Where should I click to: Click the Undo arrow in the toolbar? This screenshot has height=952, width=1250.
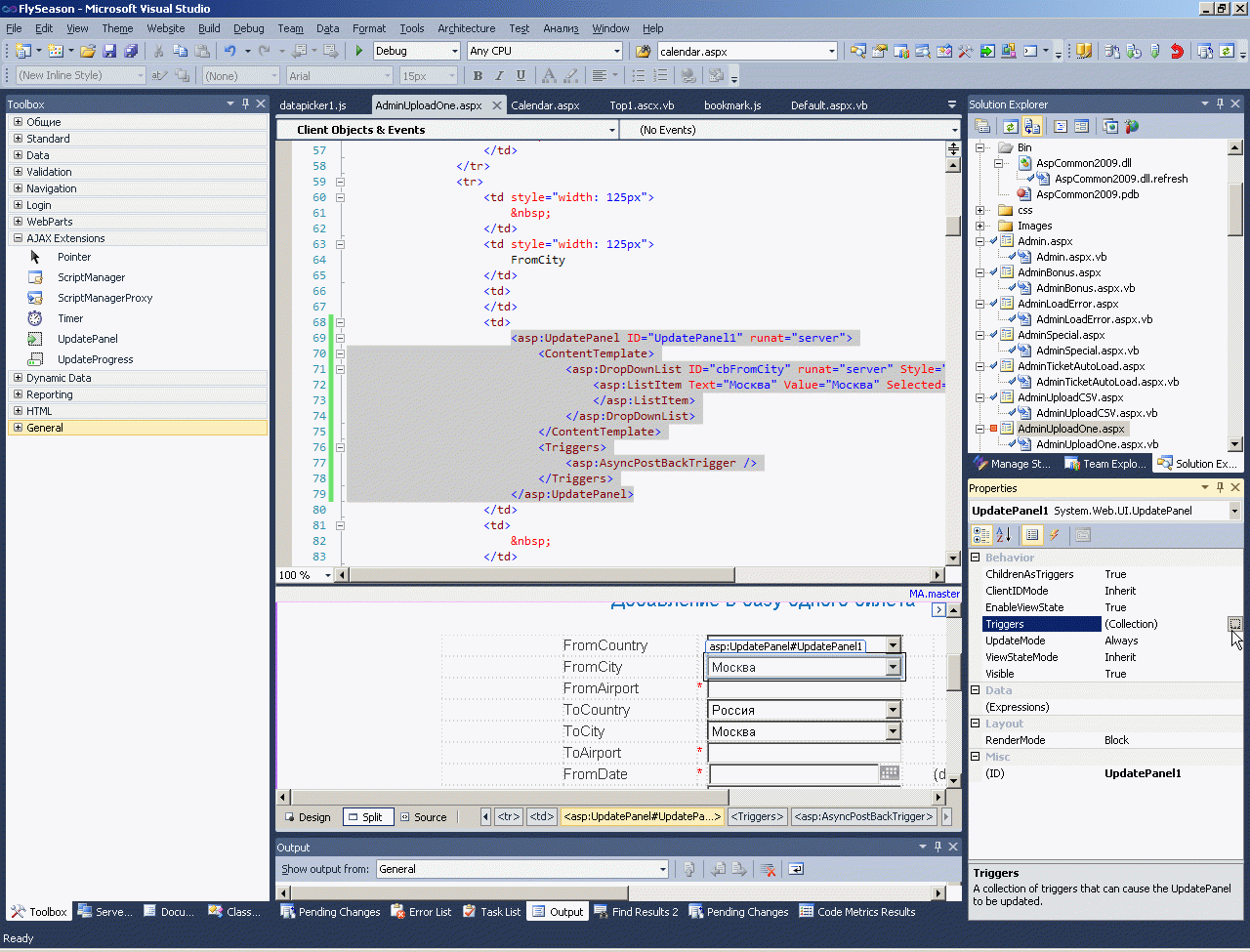[x=229, y=51]
